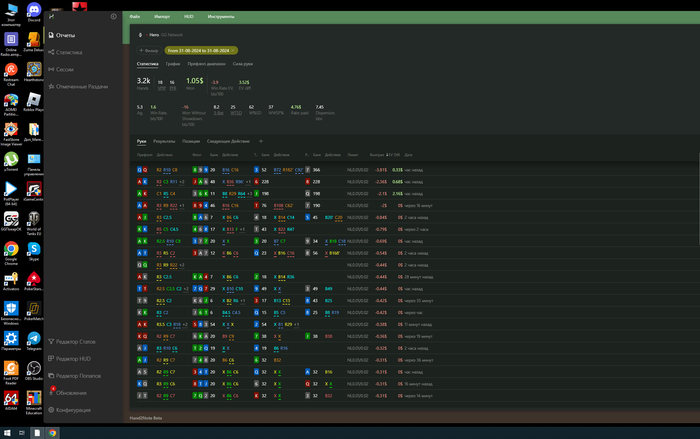Open the Импорт menu
The width and height of the screenshot is (700, 439).
[162, 18]
